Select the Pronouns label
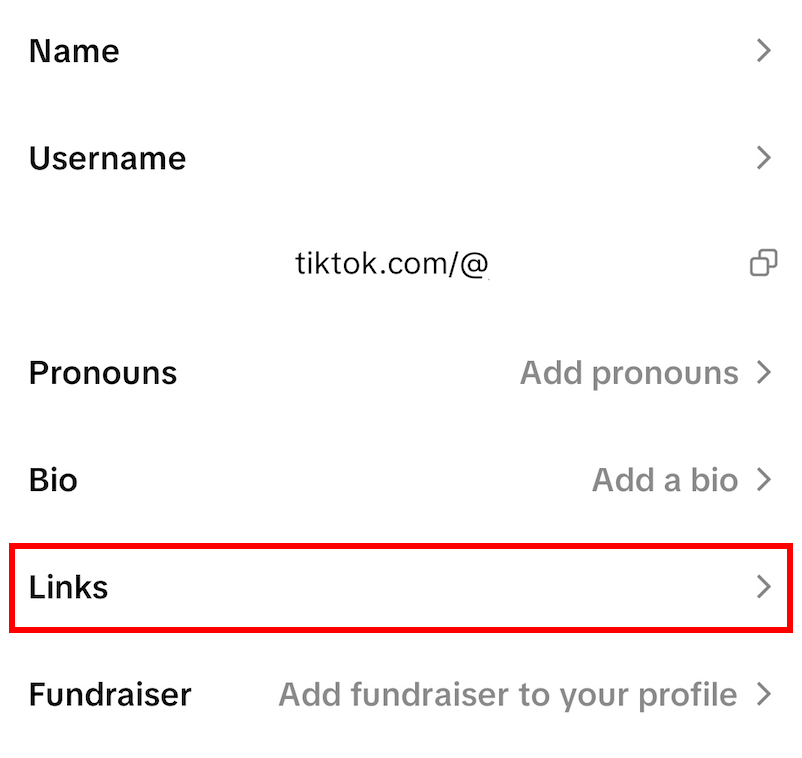The height and width of the screenshot is (758, 802). coord(103,372)
